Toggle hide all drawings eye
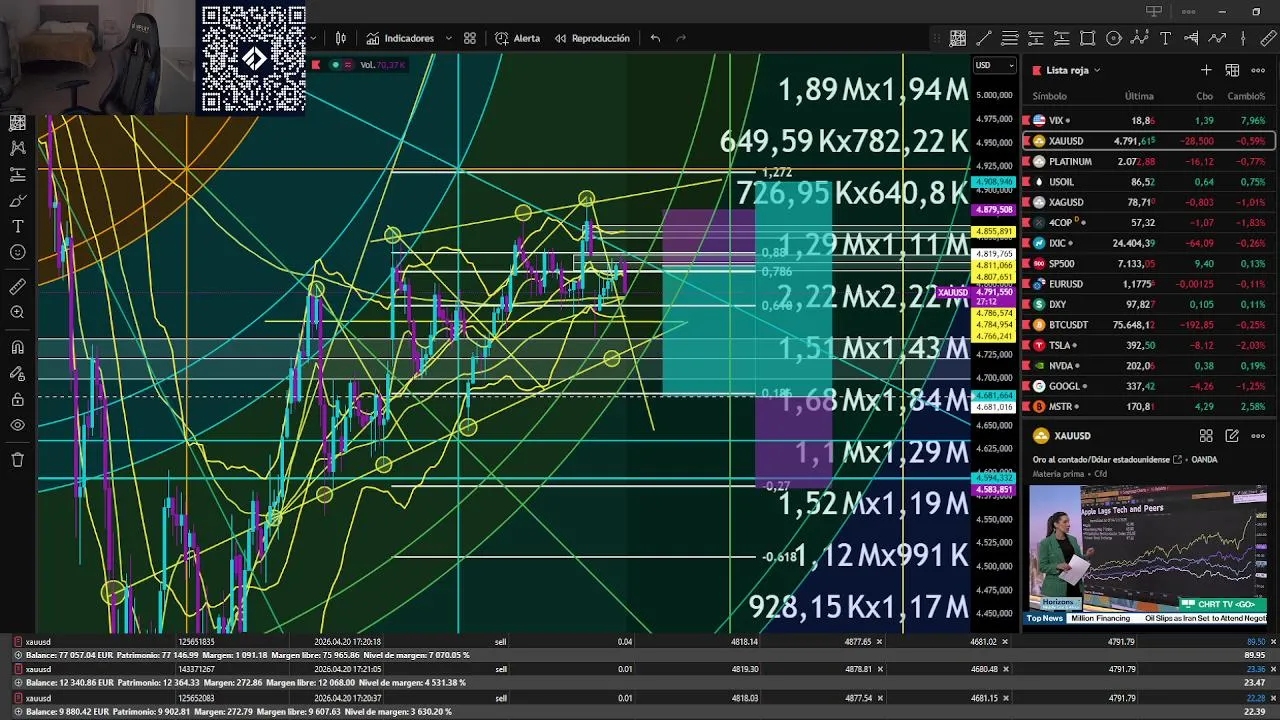 pos(17,425)
